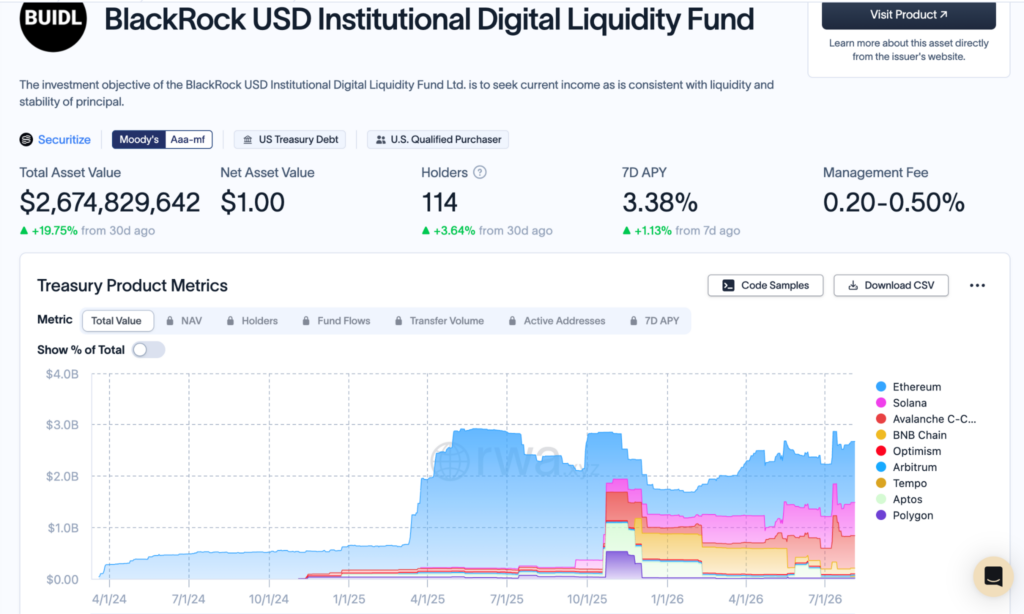Switch to the Active Addresses metric tab
Viewport: 1024px width, 614px height.
(556, 321)
